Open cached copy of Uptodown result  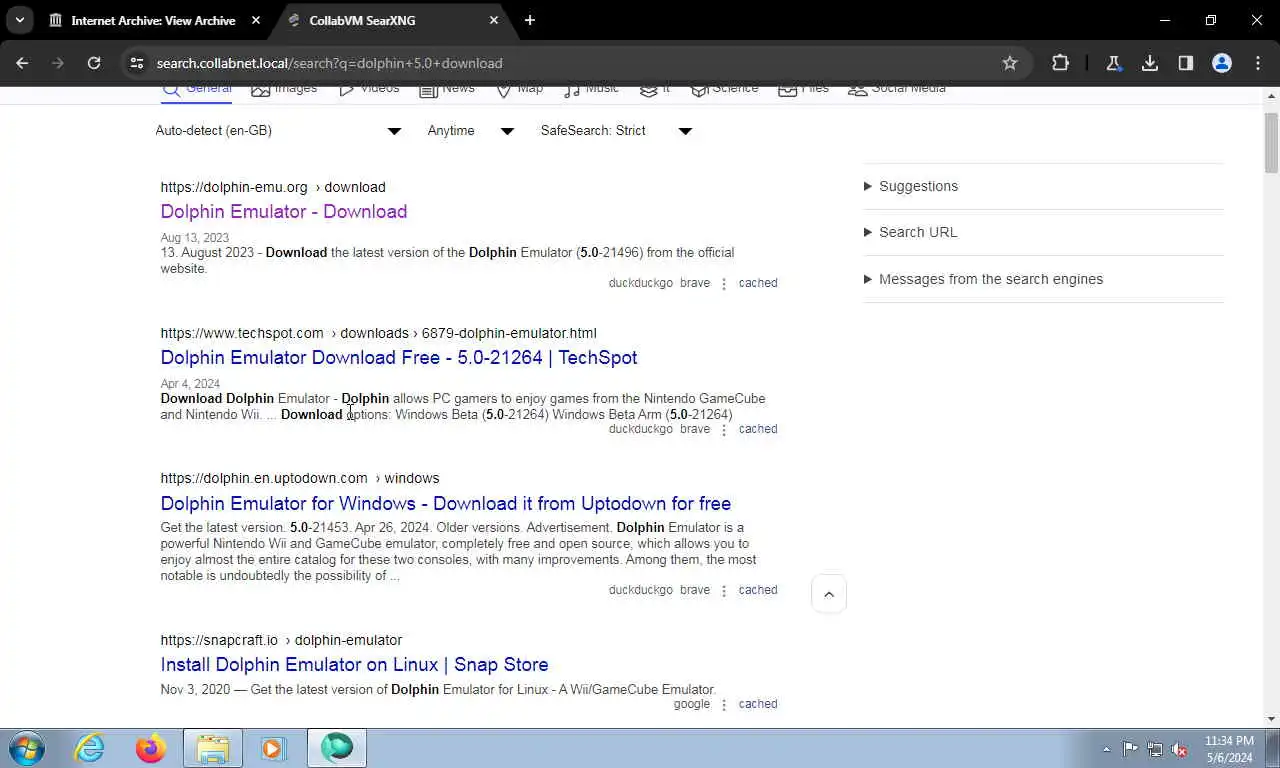(758, 590)
